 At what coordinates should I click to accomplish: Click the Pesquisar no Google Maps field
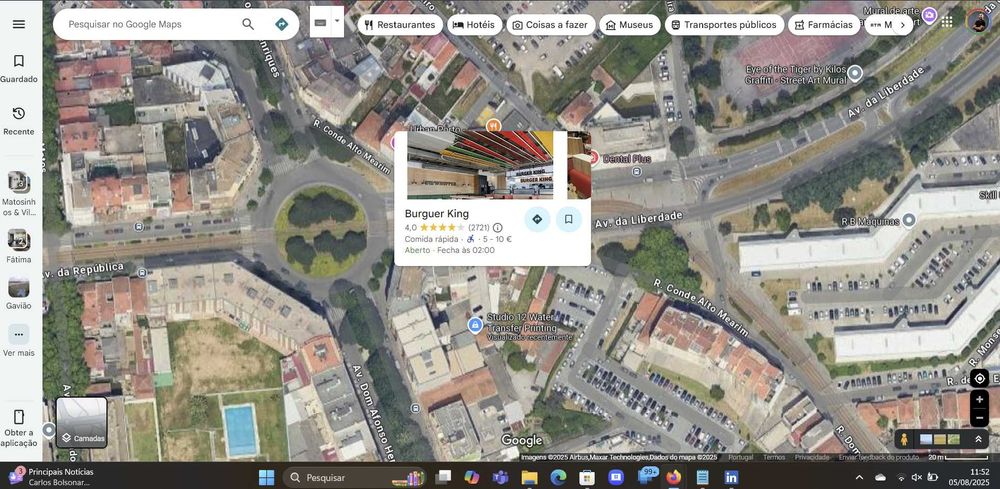pyautogui.click(x=150, y=24)
